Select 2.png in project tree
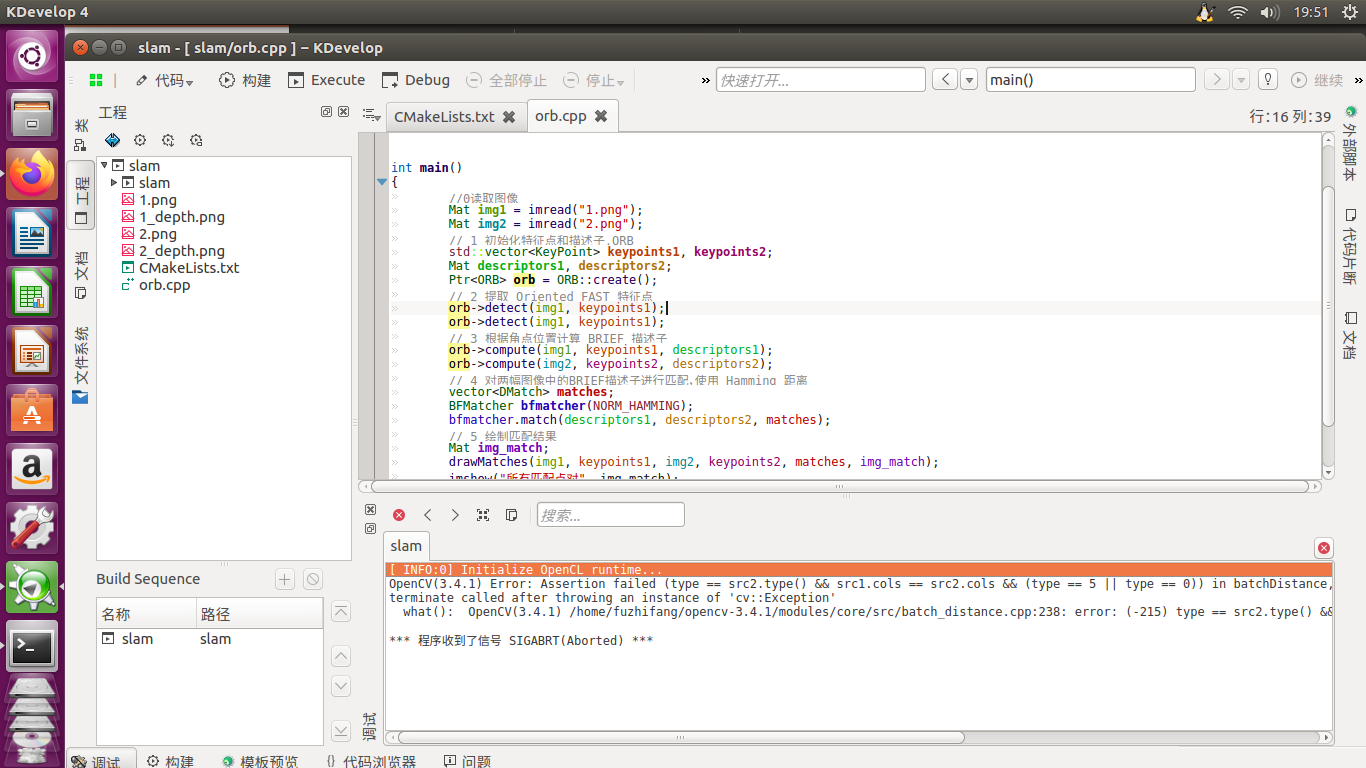Viewport: 1366px width, 768px height. pyautogui.click(x=158, y=234)
